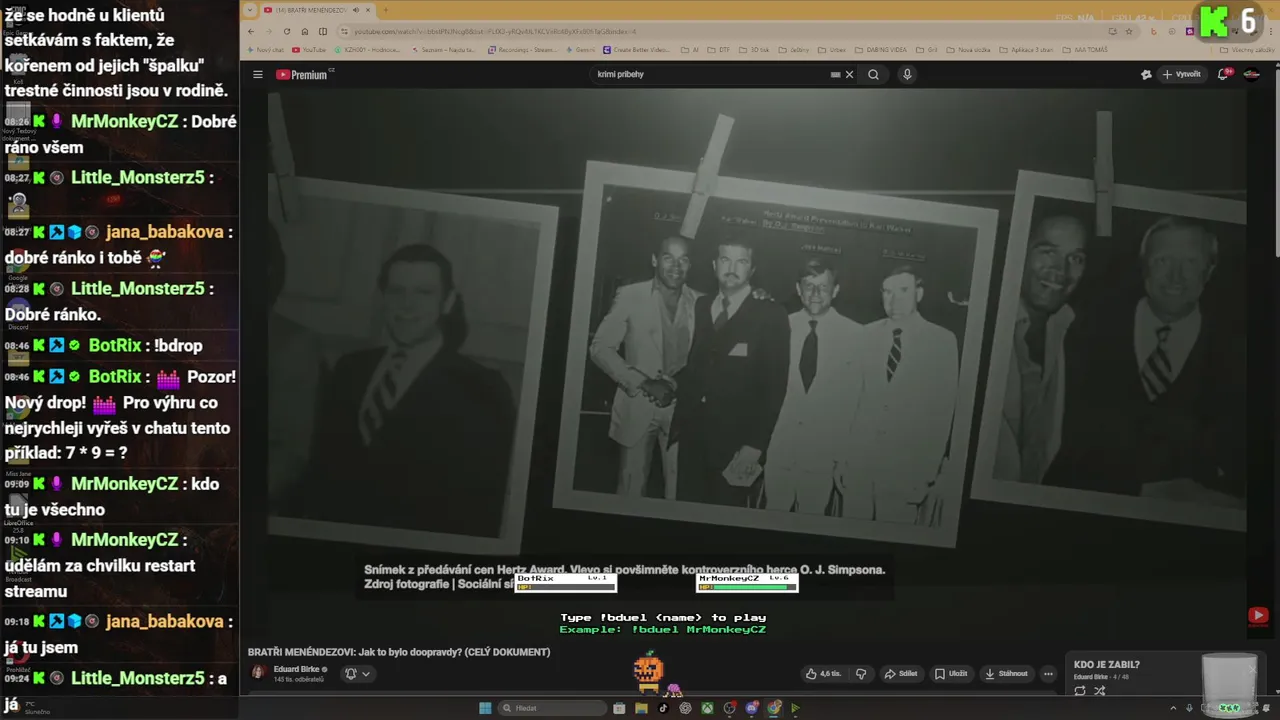1280x720 pixels.
Task: Expand the subscription notification bell dropdown
Action: tap(357, 674)
